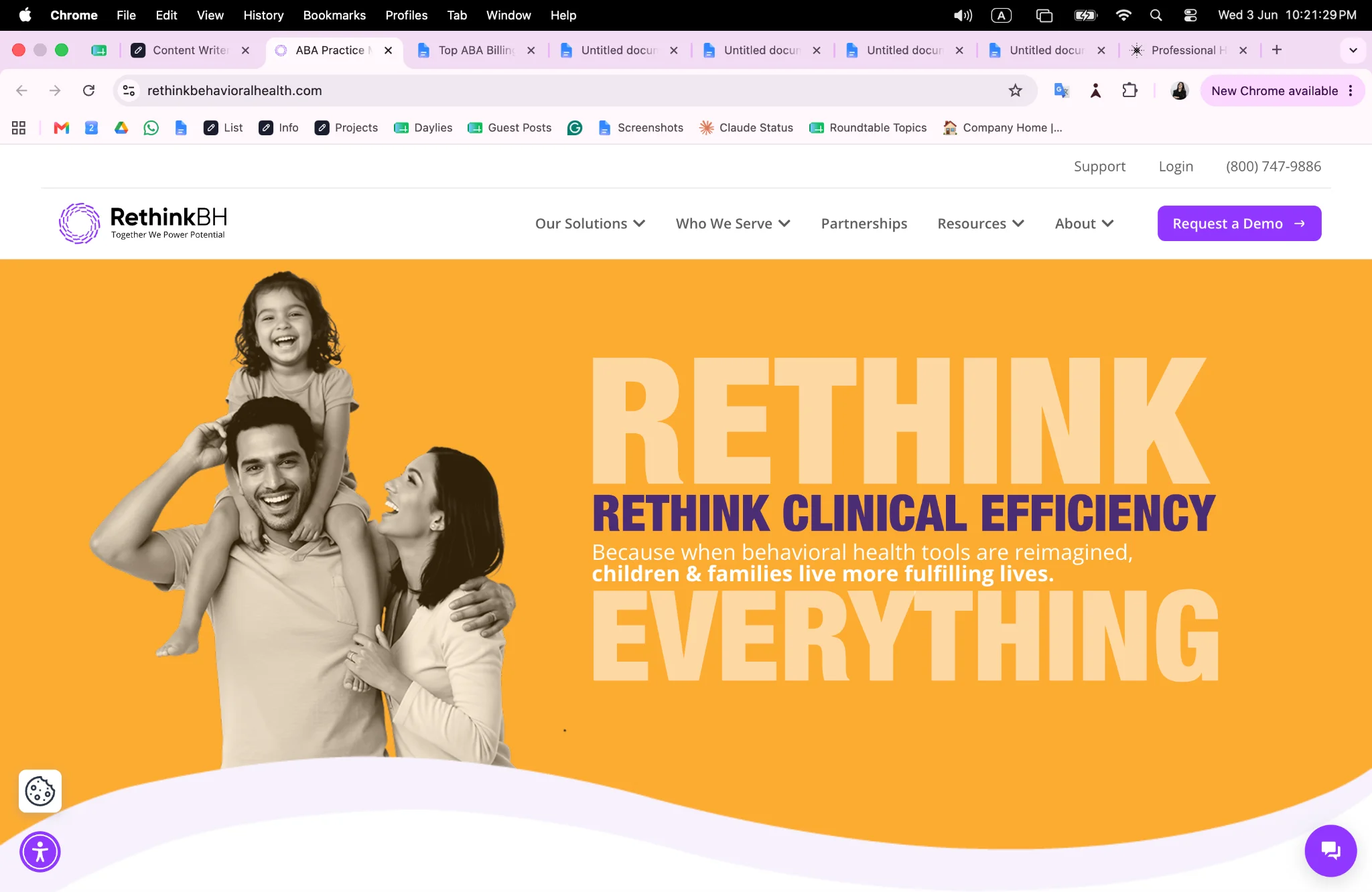Expand the About dropdown
Image resolution: width=1372 pixels, height=892 pixels.
1084,224
